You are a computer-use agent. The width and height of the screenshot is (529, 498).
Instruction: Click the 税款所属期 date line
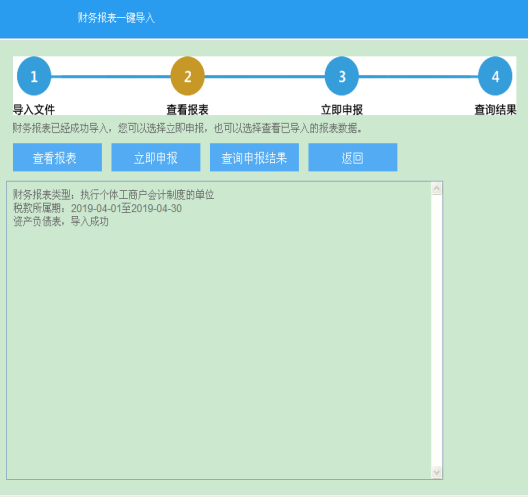97,208
